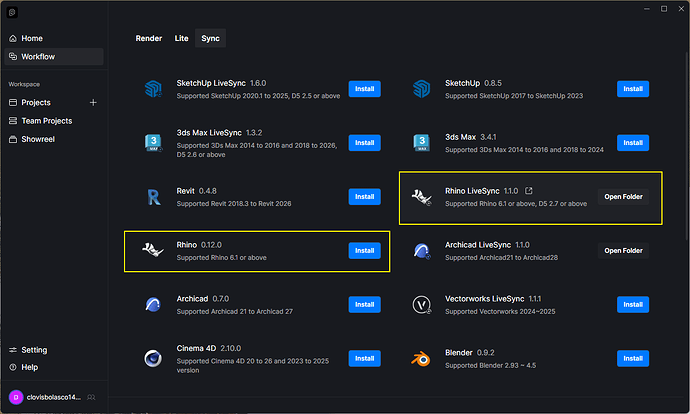This screenshot has height=414, width=690.
Task: Click the Rhino LiveSync rhino icon
Action: 422,197
